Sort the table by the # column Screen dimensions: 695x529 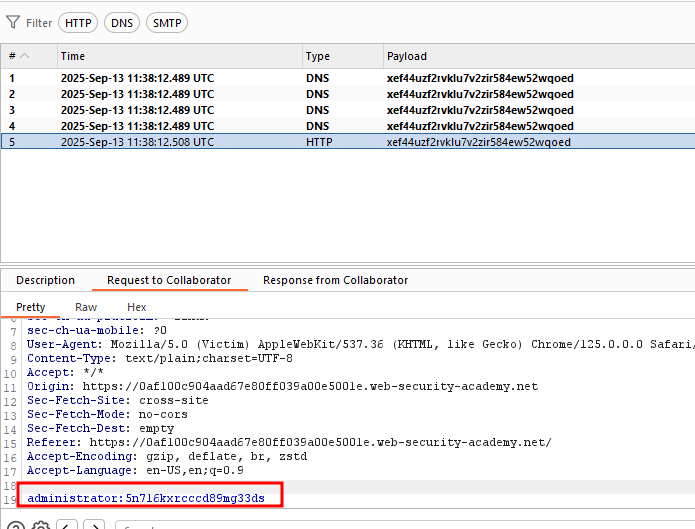point(29,56)
